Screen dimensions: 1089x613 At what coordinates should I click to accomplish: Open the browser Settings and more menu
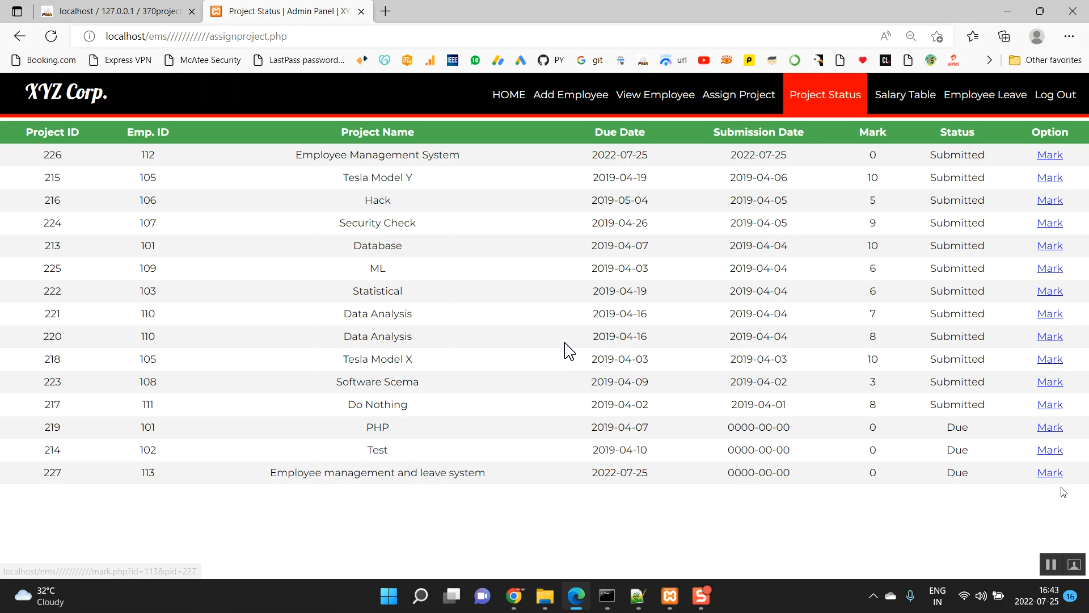[x=1069, y=36]
